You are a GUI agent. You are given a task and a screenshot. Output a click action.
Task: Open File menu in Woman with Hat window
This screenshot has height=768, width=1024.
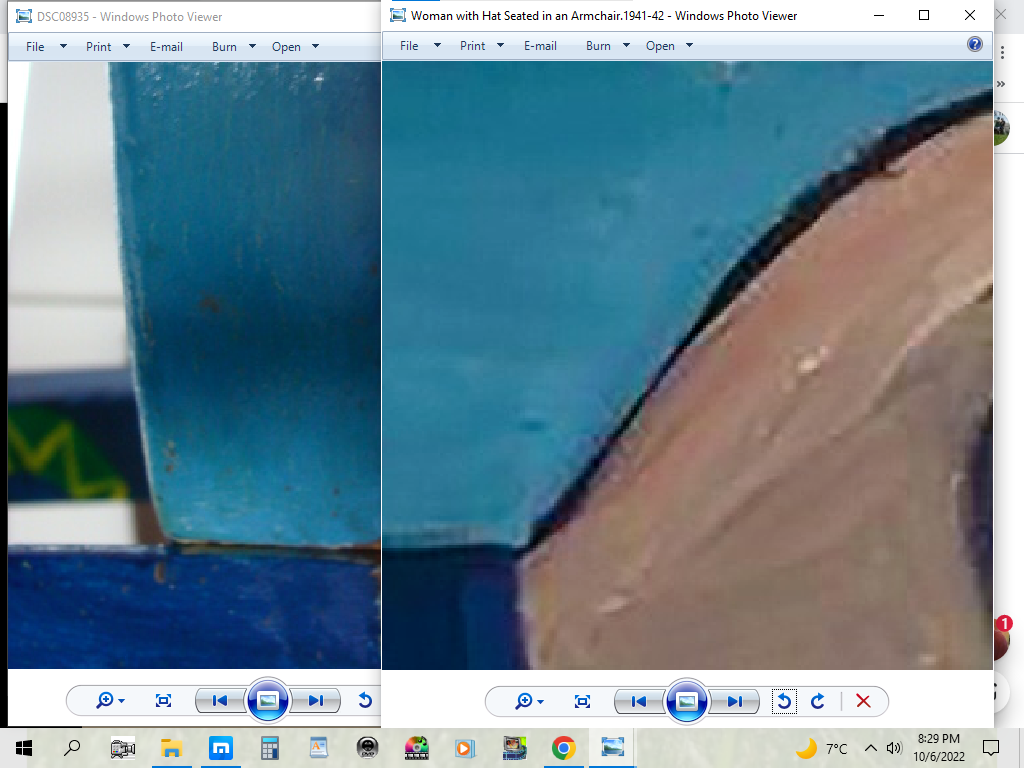coord(409,46)
